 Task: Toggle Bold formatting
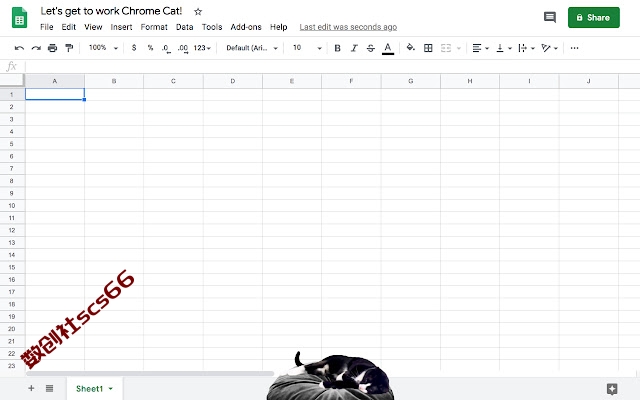point(338,48)
